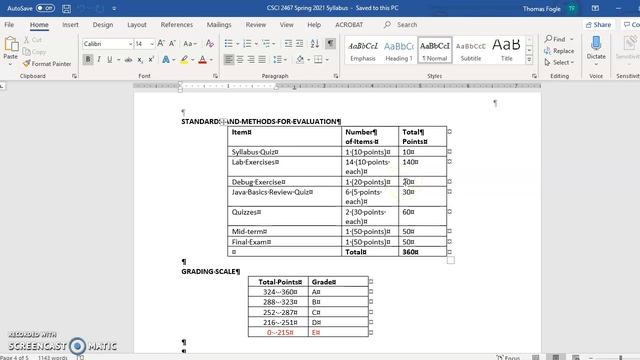Click Increase Indent icon

300,43
